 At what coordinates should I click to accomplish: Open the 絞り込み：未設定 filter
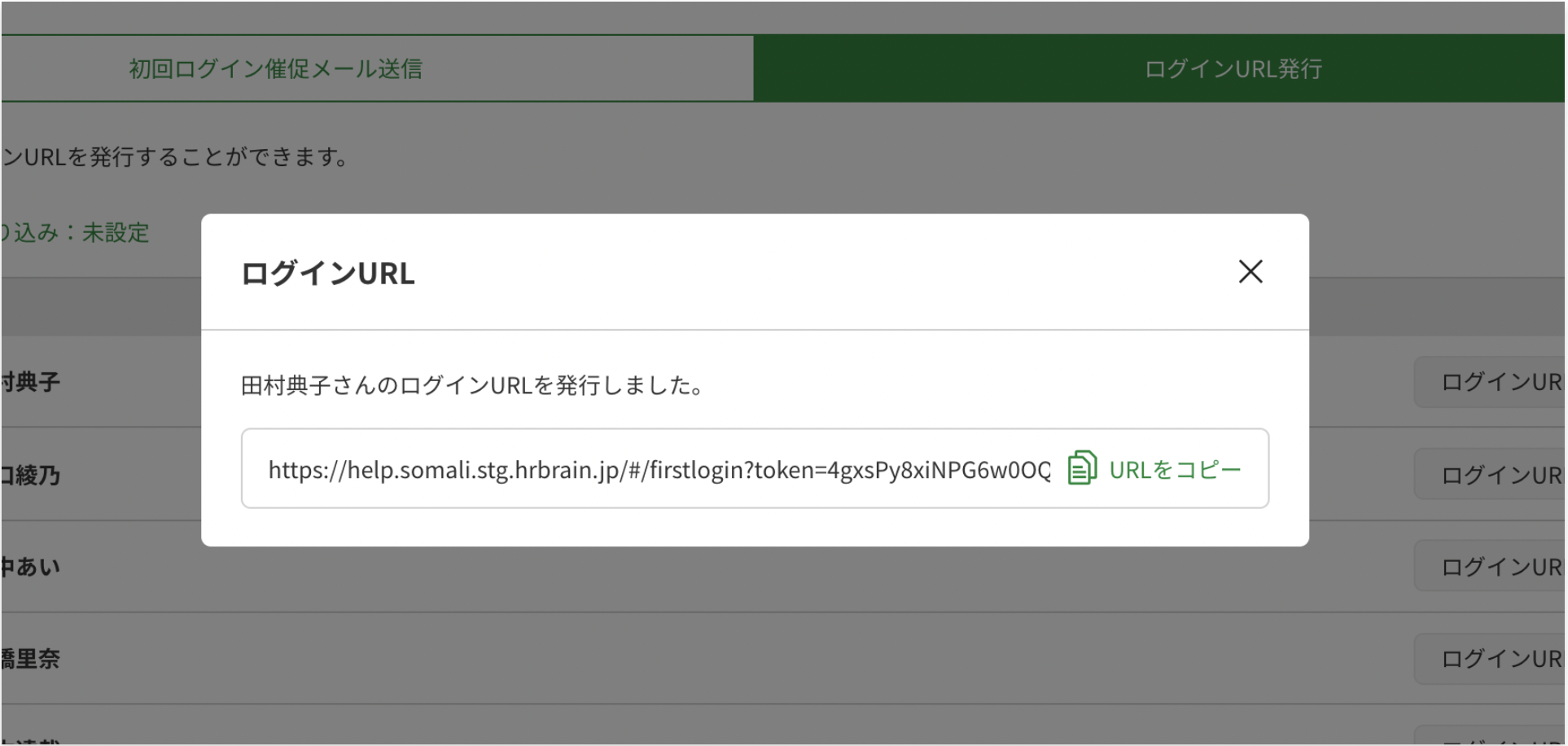76,233
